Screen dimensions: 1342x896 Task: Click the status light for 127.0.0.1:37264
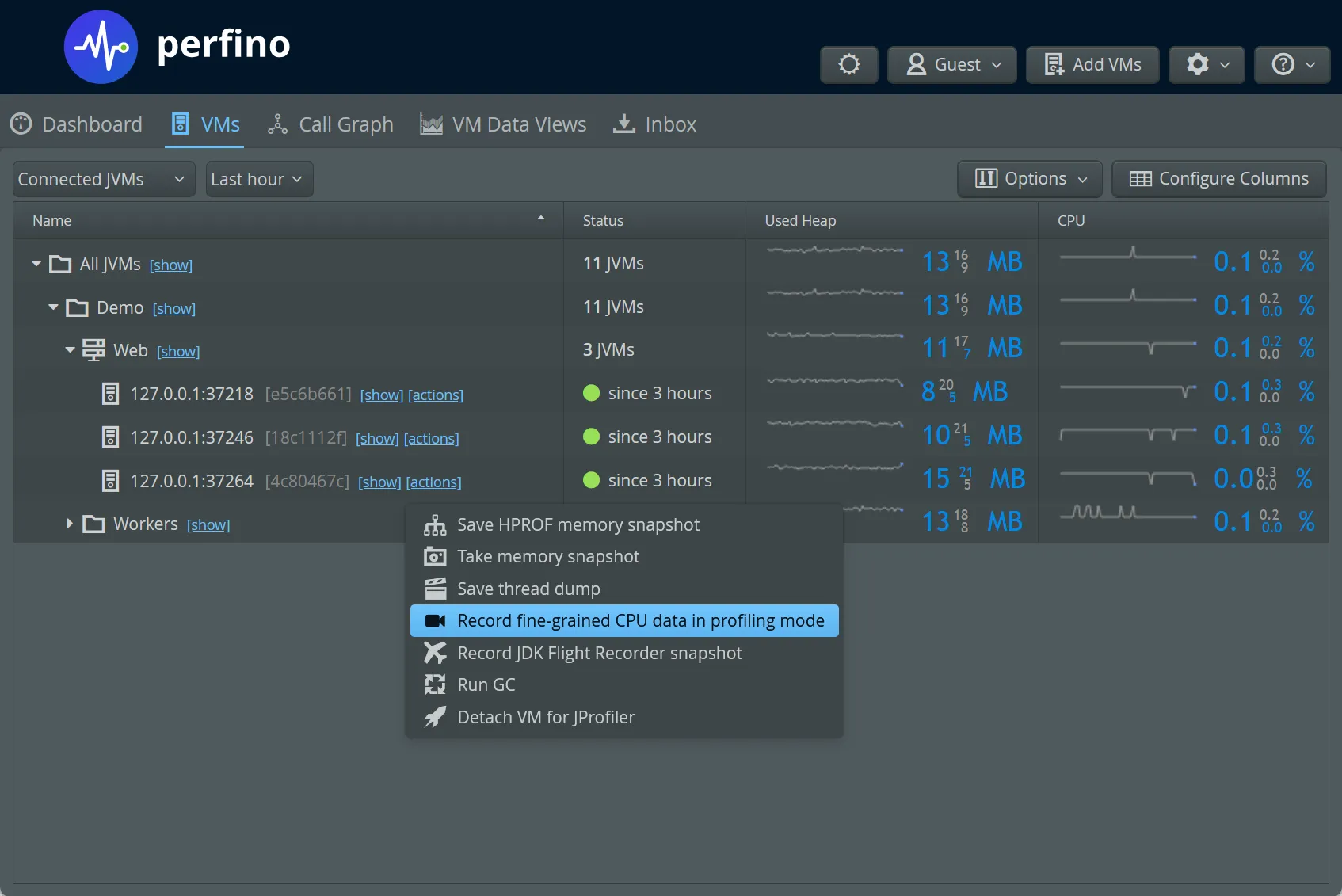591,479
